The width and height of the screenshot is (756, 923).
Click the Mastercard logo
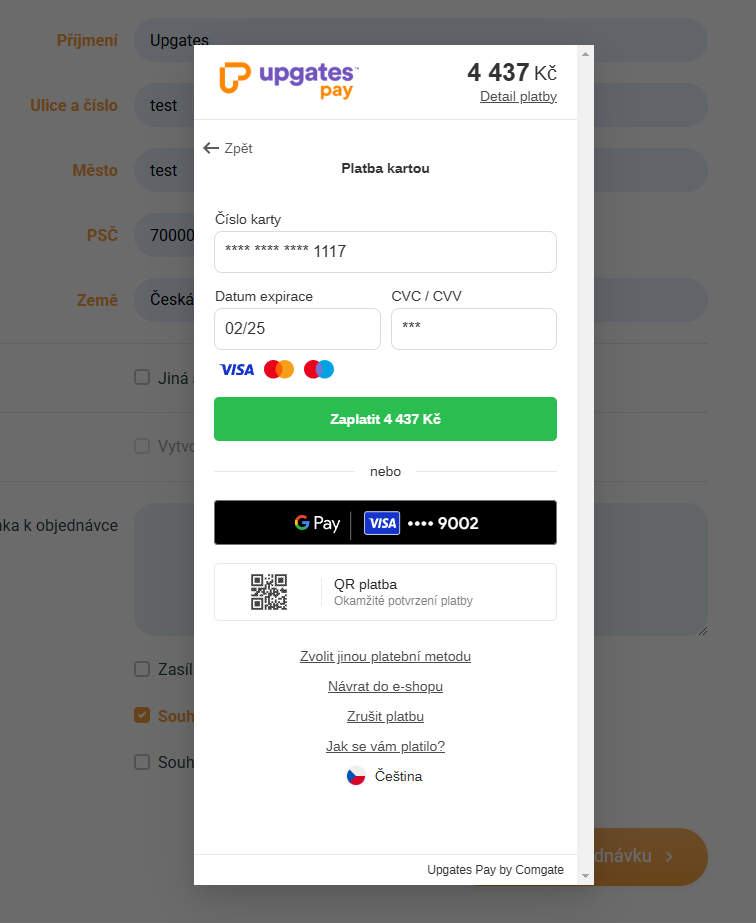pyautogui.click(x=278, y=370)
